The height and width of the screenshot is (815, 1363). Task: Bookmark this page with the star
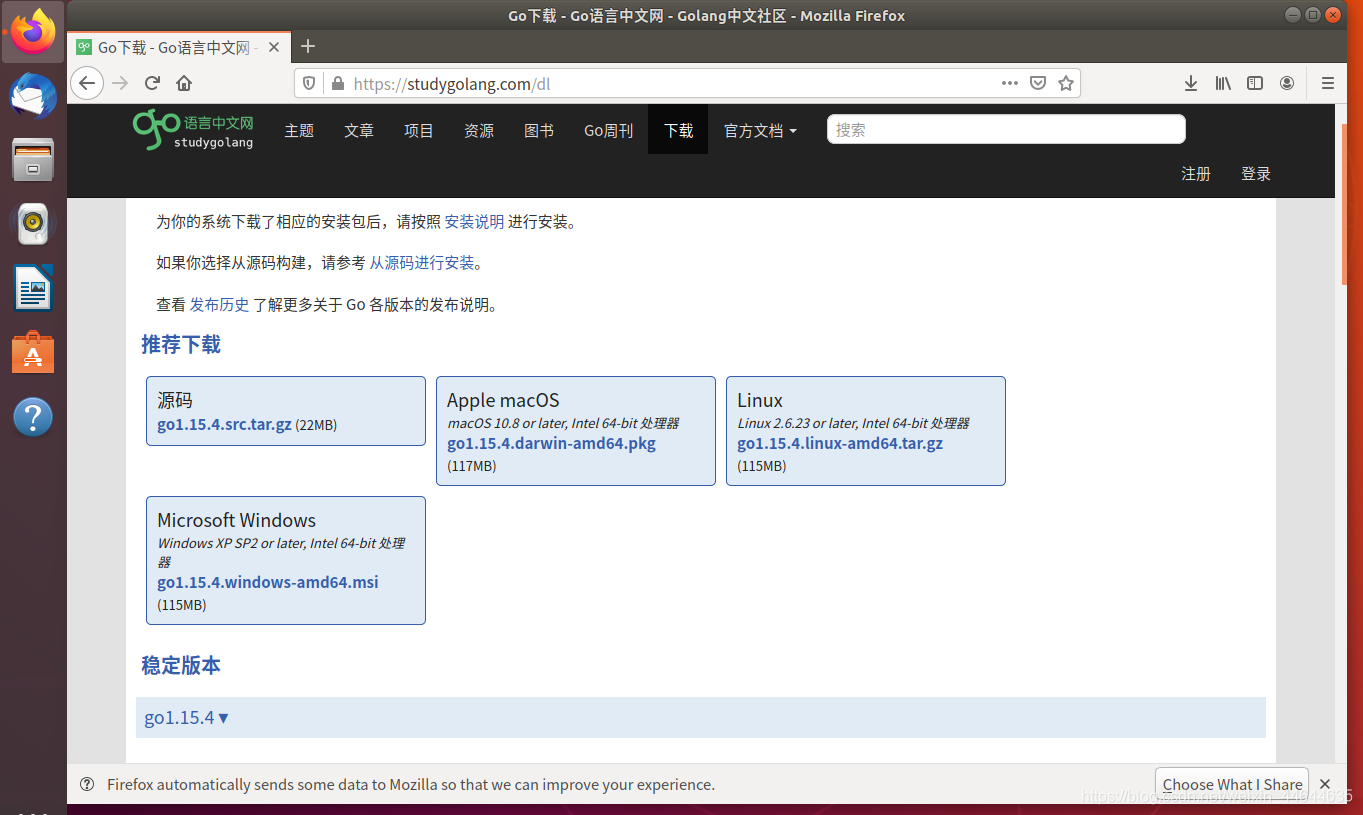pos(1066,83)
